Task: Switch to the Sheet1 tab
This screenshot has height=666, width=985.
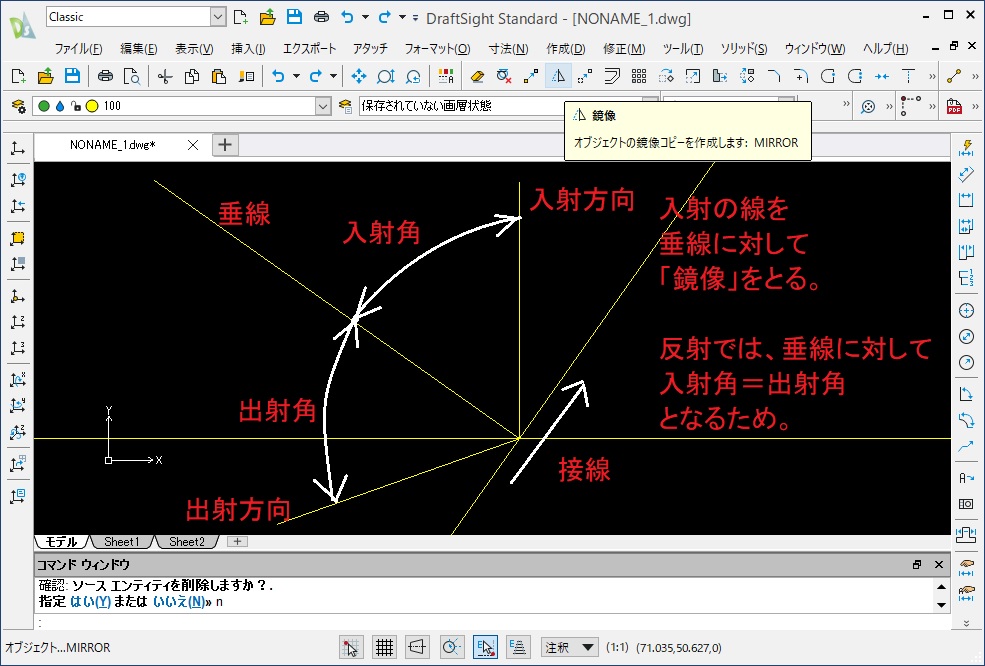Action: tap(121, 542)
